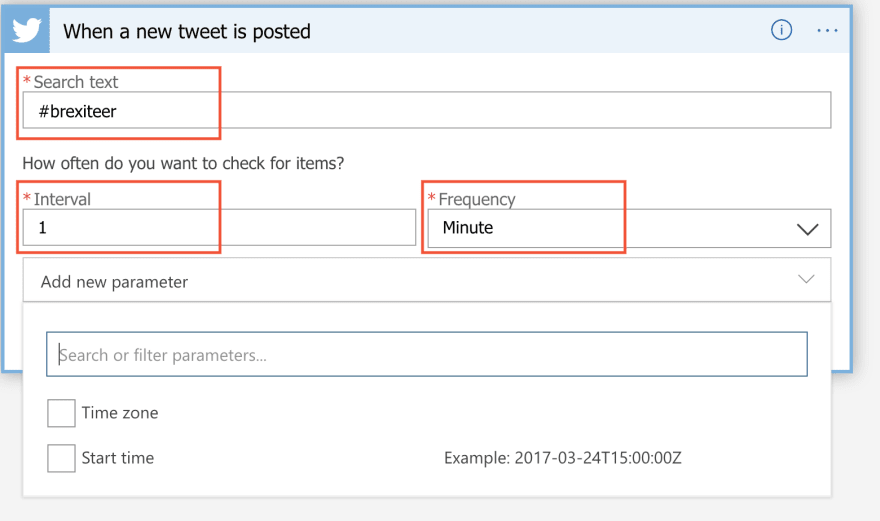The image size is (880, 521).
Task: Focus the Search text field with #brexiteer
Action: (x=427, y=110)
